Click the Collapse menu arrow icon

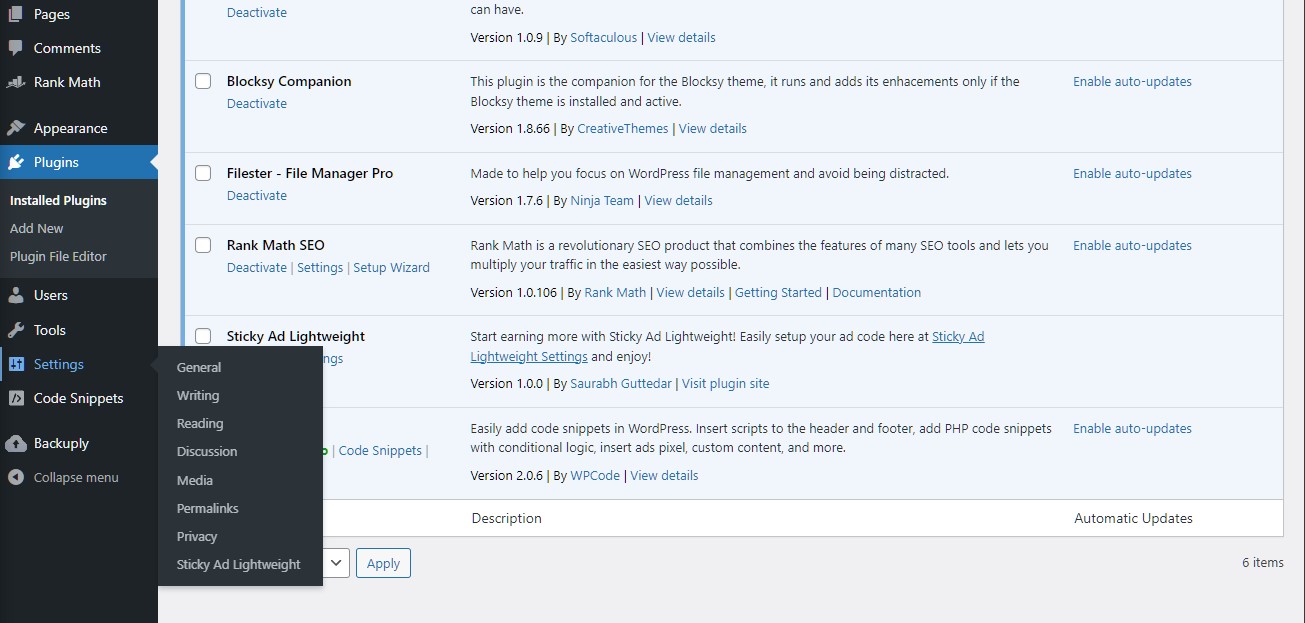click(x=16, y=477)
